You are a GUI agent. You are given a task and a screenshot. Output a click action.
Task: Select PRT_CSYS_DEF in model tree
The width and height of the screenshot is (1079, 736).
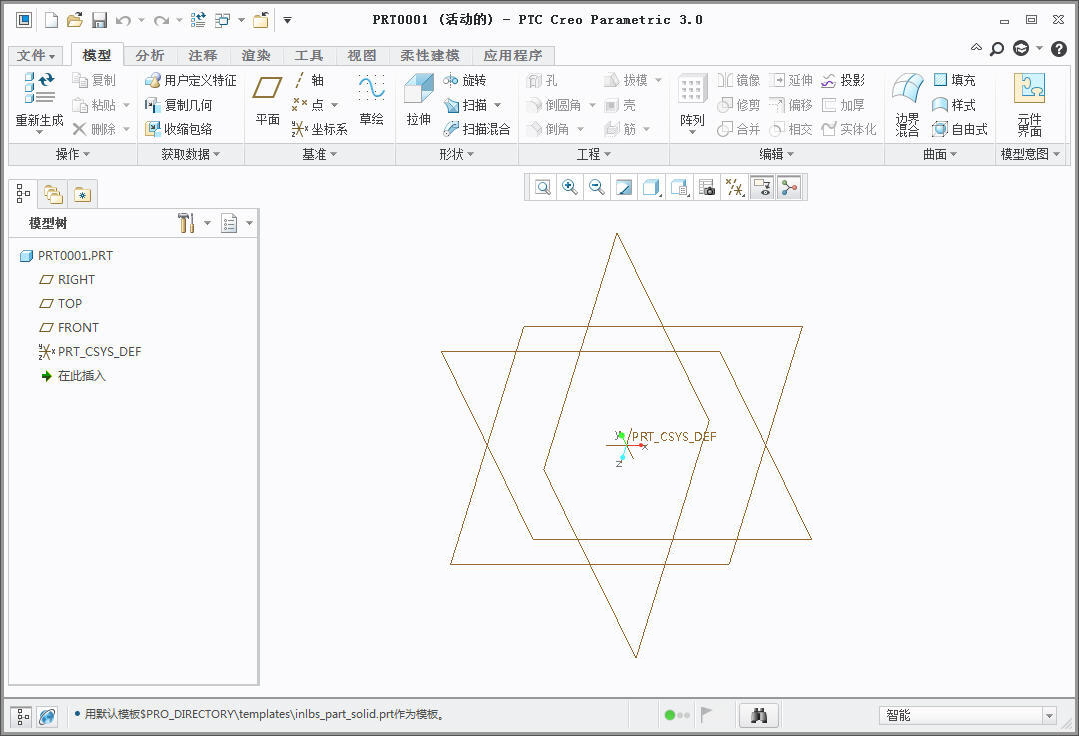pyautogui.click(x=89, y=351)
